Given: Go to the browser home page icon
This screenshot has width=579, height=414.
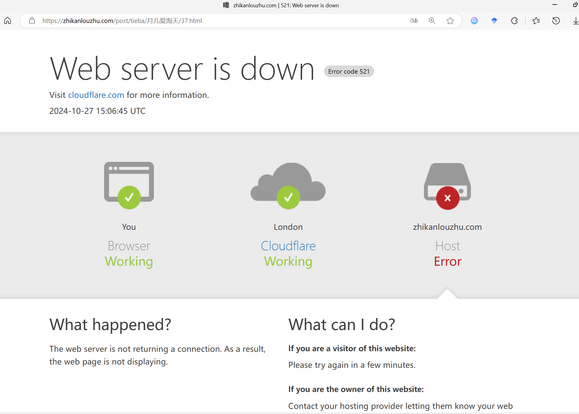Looking at the screenshot, I should pos(8,21).
